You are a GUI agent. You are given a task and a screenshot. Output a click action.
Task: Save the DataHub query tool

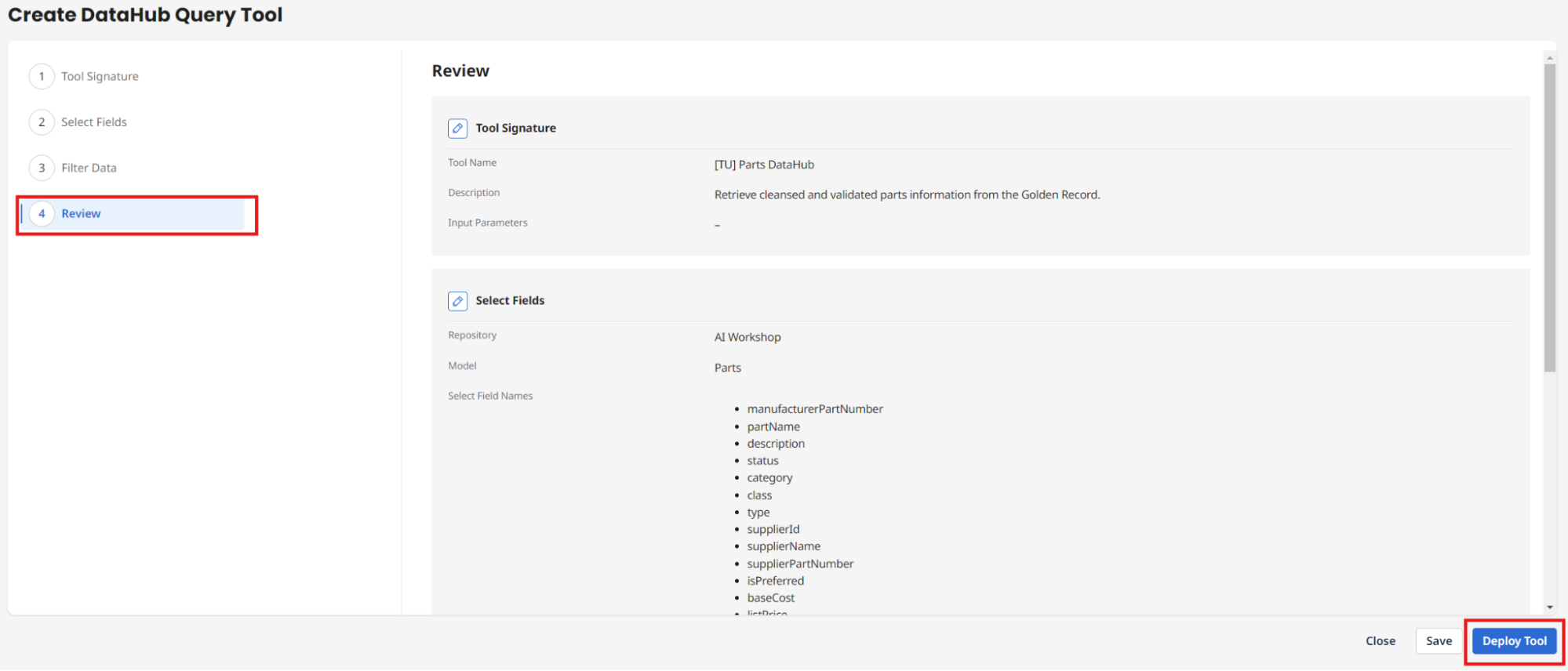1439,641
